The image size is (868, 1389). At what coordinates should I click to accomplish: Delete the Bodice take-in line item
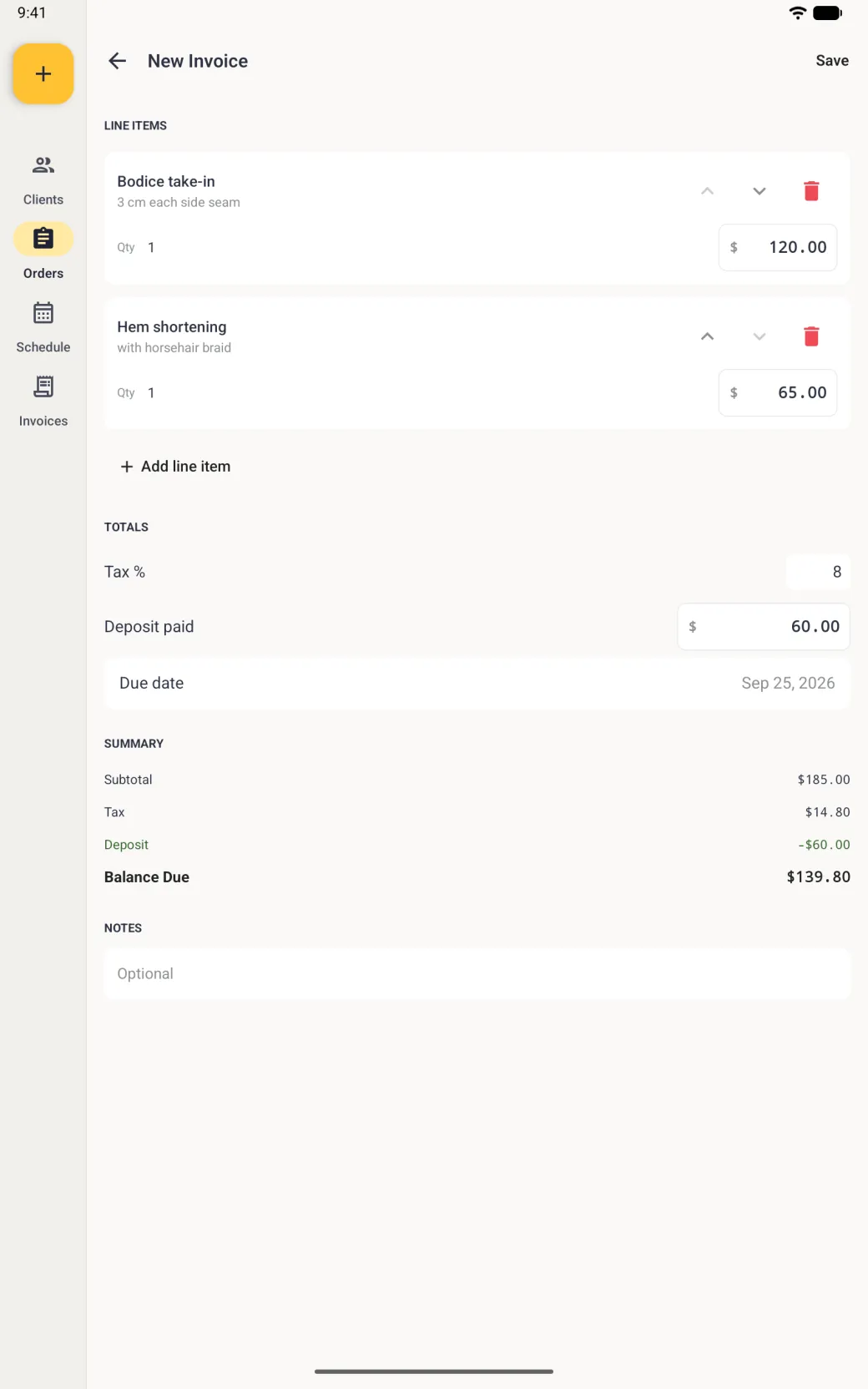click(811, 191)
